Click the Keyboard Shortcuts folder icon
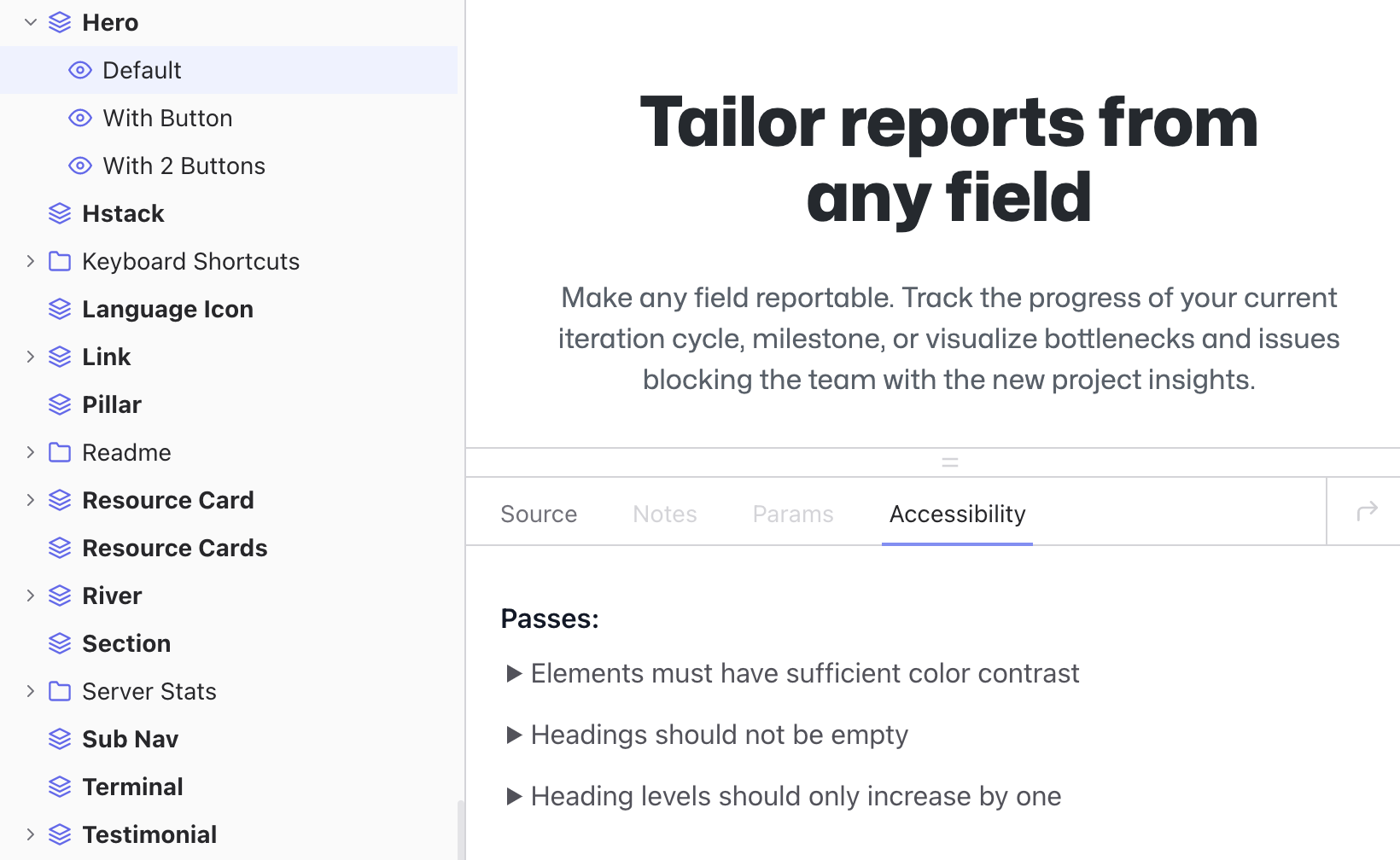 pyautogui.click(x=60, y=261)
